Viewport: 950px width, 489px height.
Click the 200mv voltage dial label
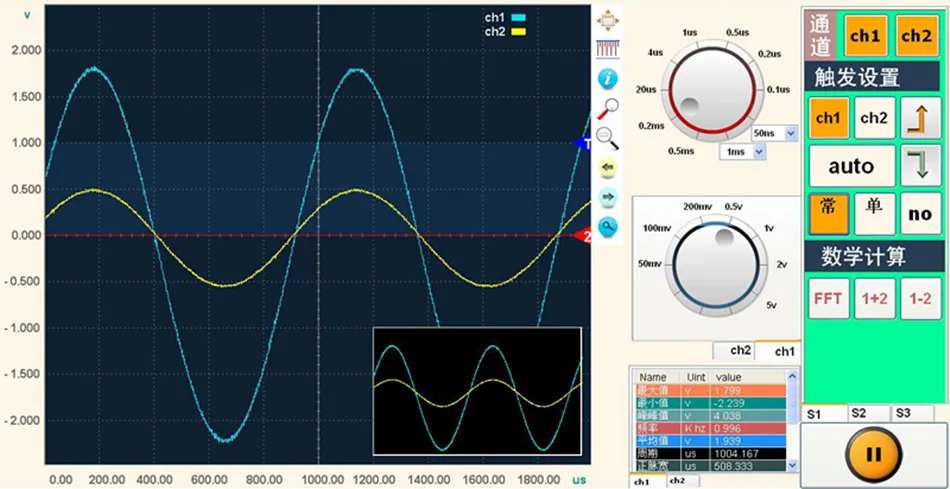coord(697,207)
